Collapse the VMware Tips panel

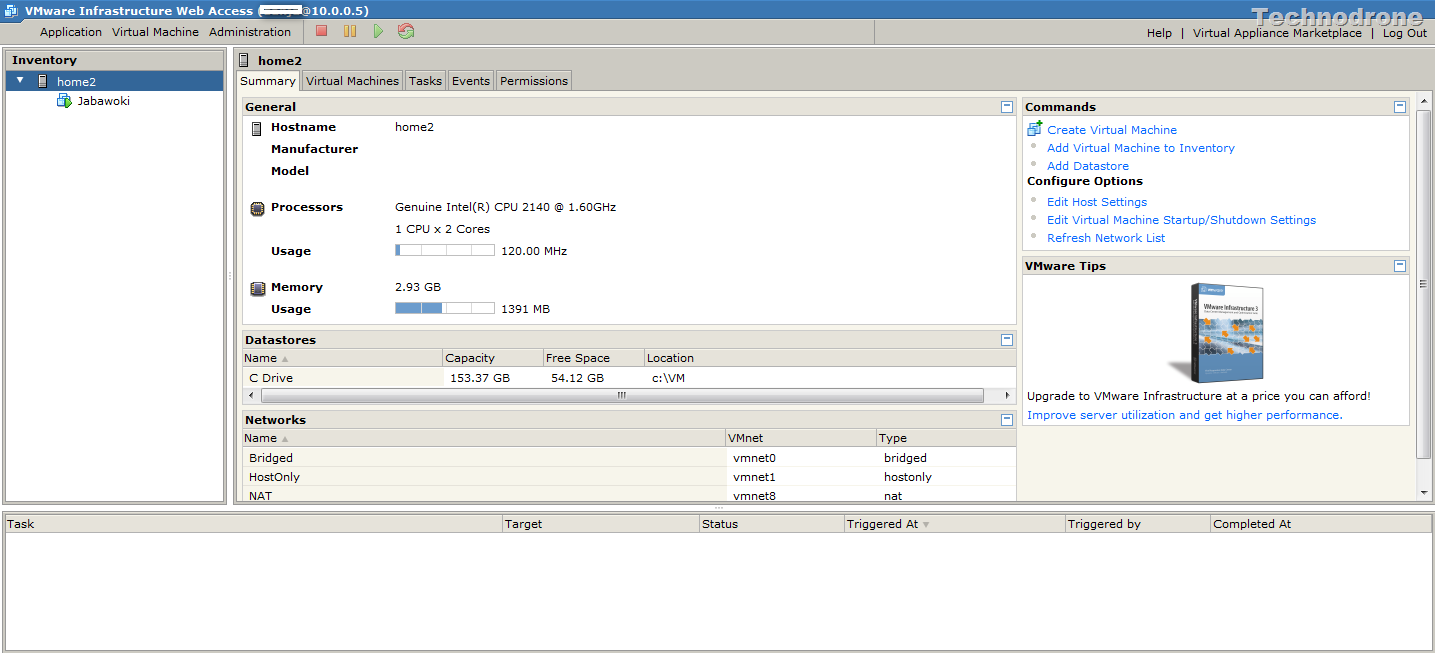[x=1400, y=265]
